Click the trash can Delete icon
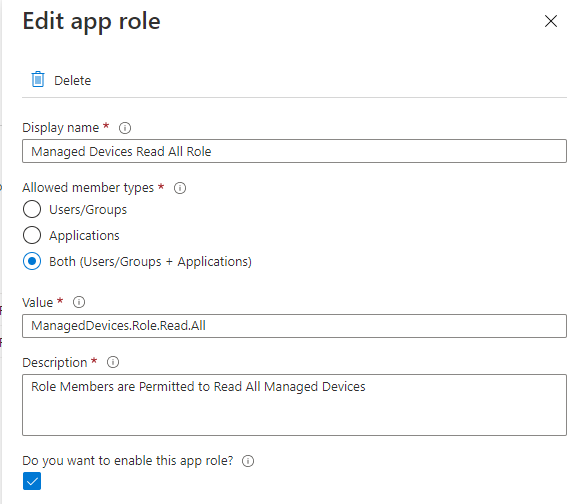Viewport: 573px width, 504px height. (38, 80)
